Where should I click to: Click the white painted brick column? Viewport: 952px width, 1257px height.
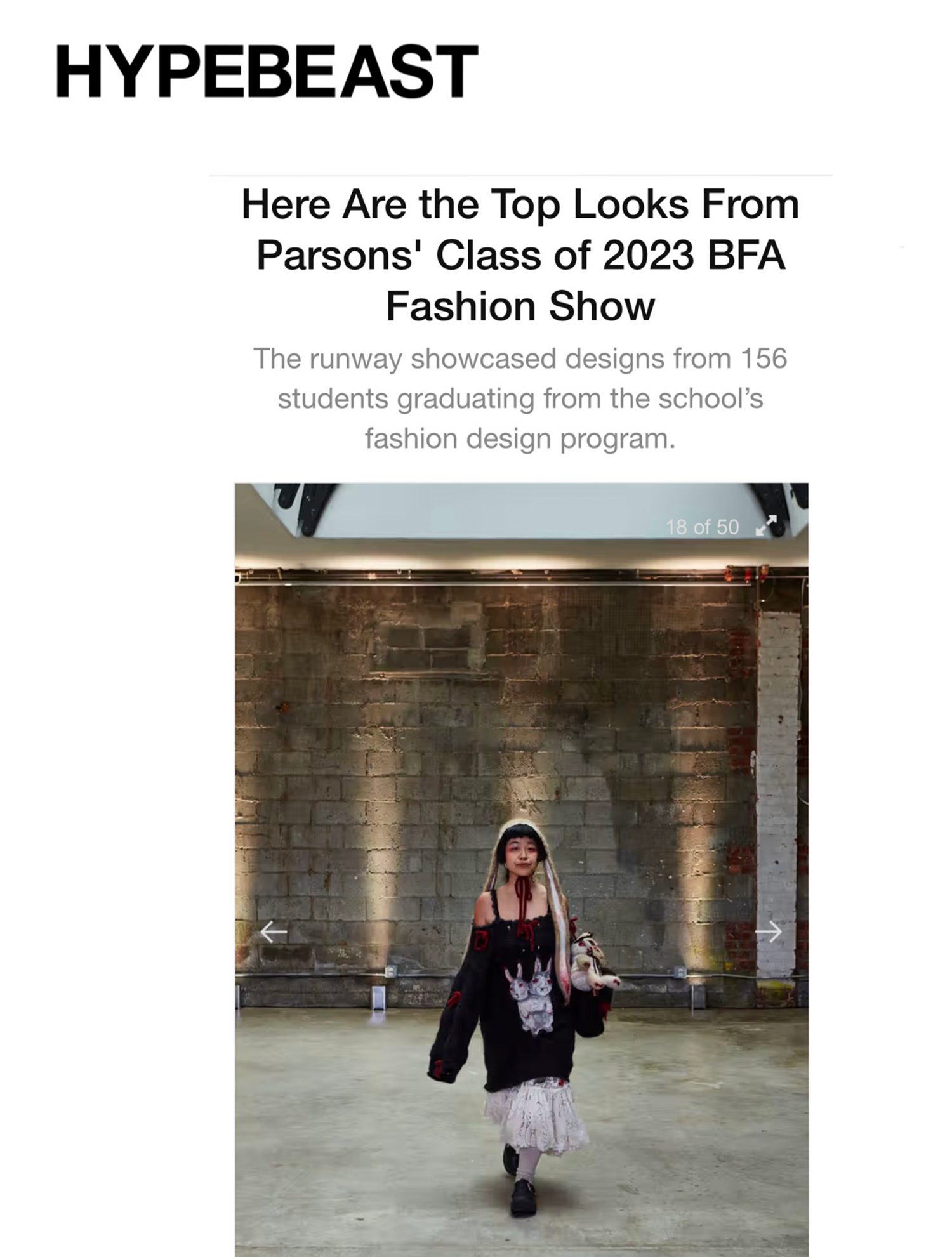(x=777, y=790)
